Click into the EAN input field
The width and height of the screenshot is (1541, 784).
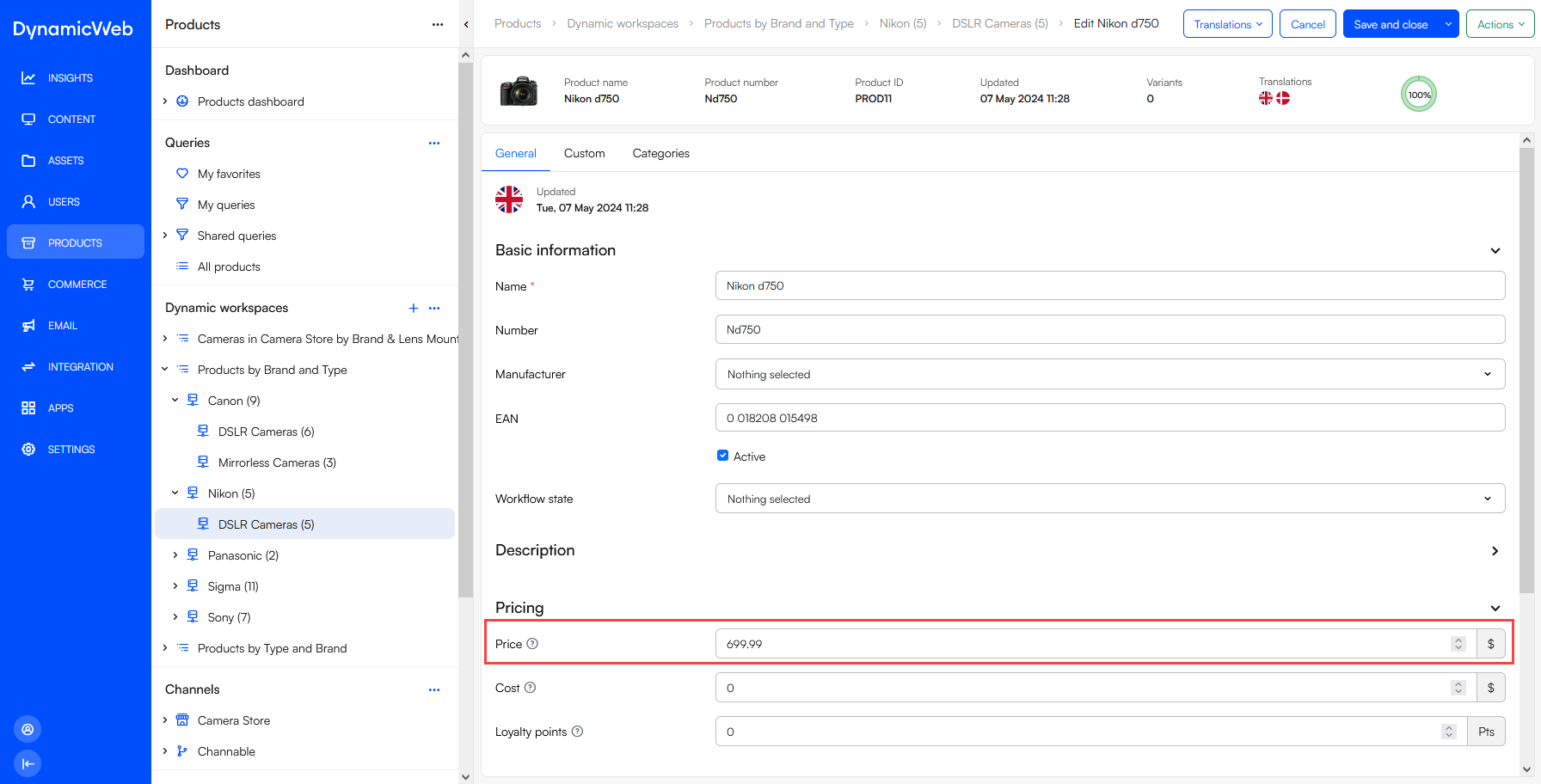[1110, 418]
